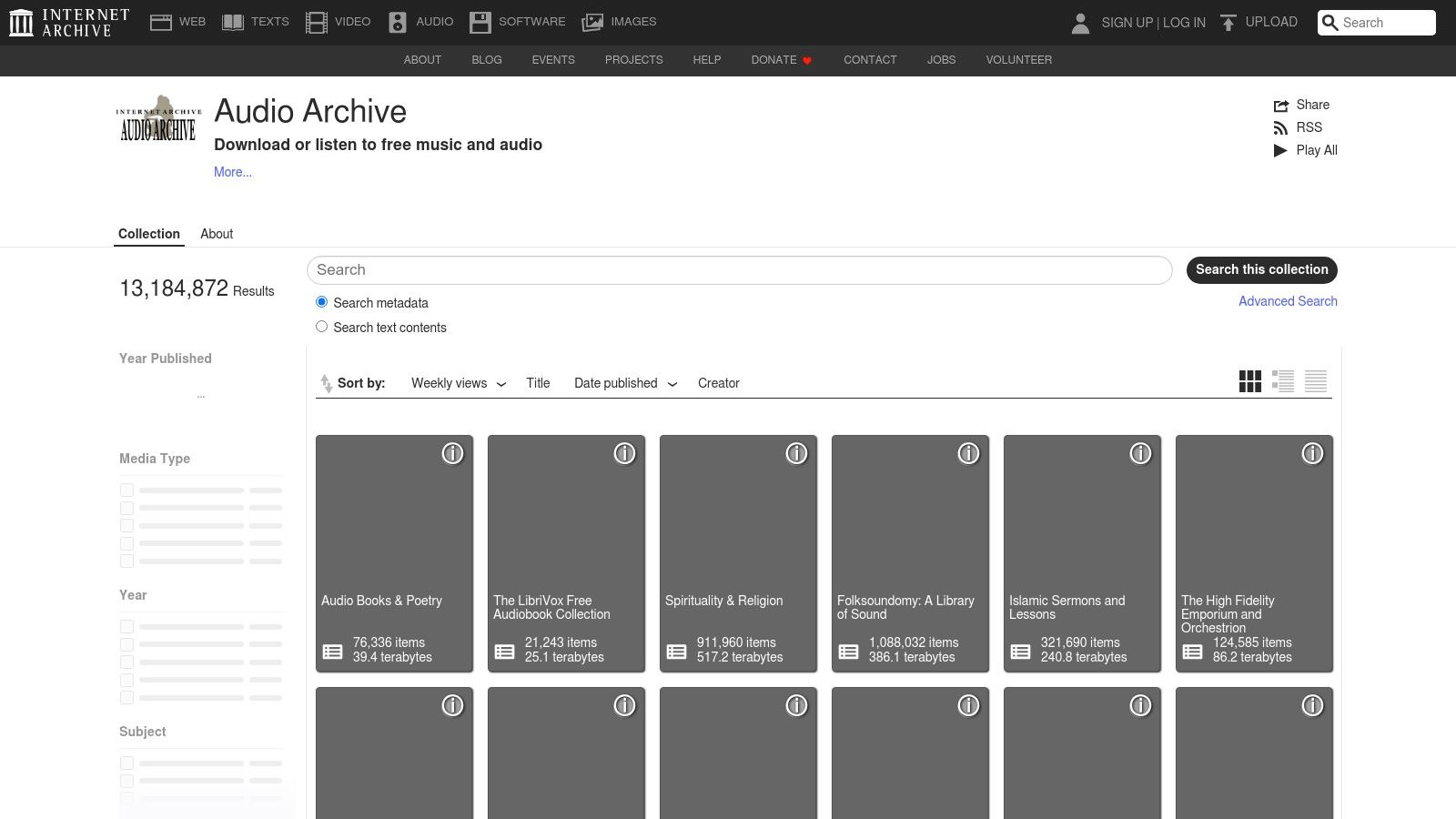1456x819 pixels.
Task: Click the Share icon
Action: 1281,105
